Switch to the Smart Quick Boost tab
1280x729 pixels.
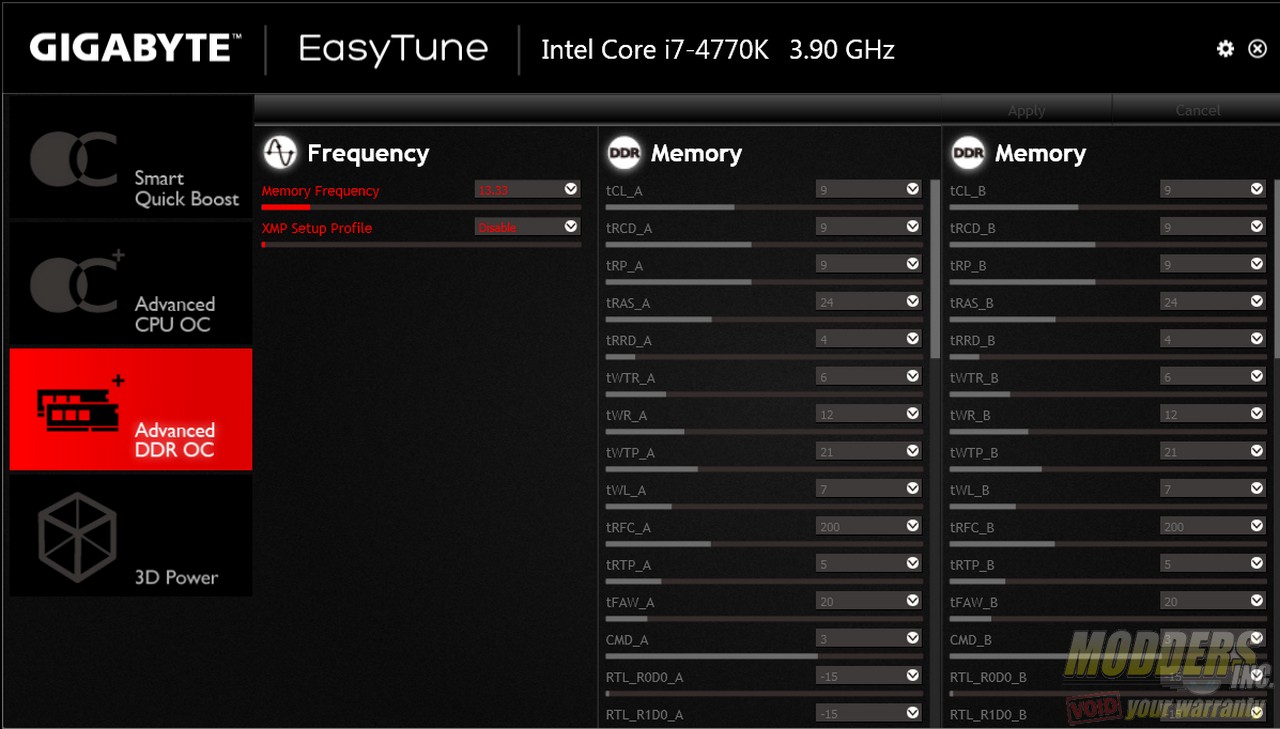tap(131, 158)
